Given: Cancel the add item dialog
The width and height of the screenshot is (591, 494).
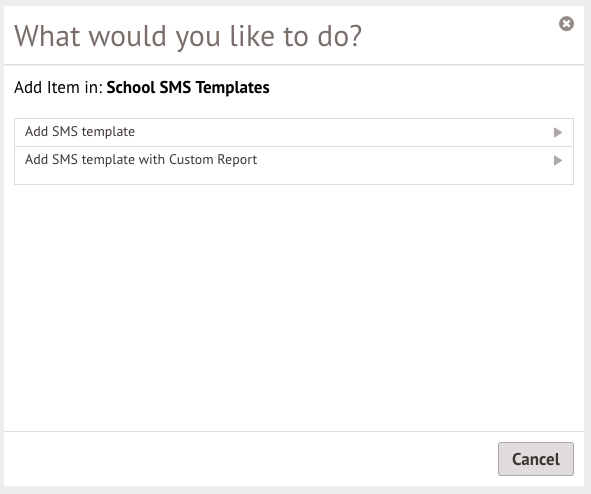Looking at the screenshot, I should 536,459.
